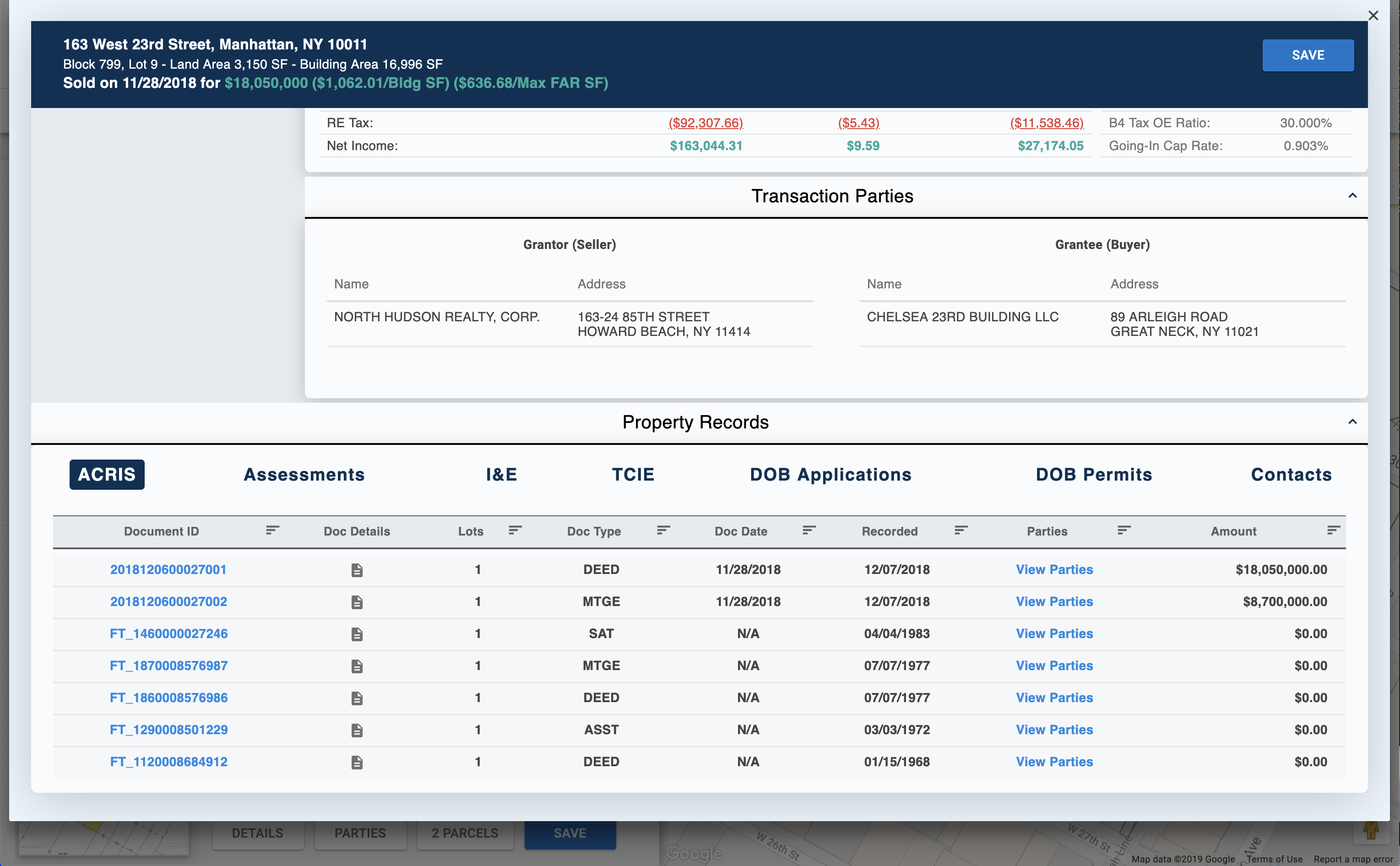Viewport: 1400px width, 866px height.
Task: Click the Doc Details column header
Action: click(x=357, y=531)
